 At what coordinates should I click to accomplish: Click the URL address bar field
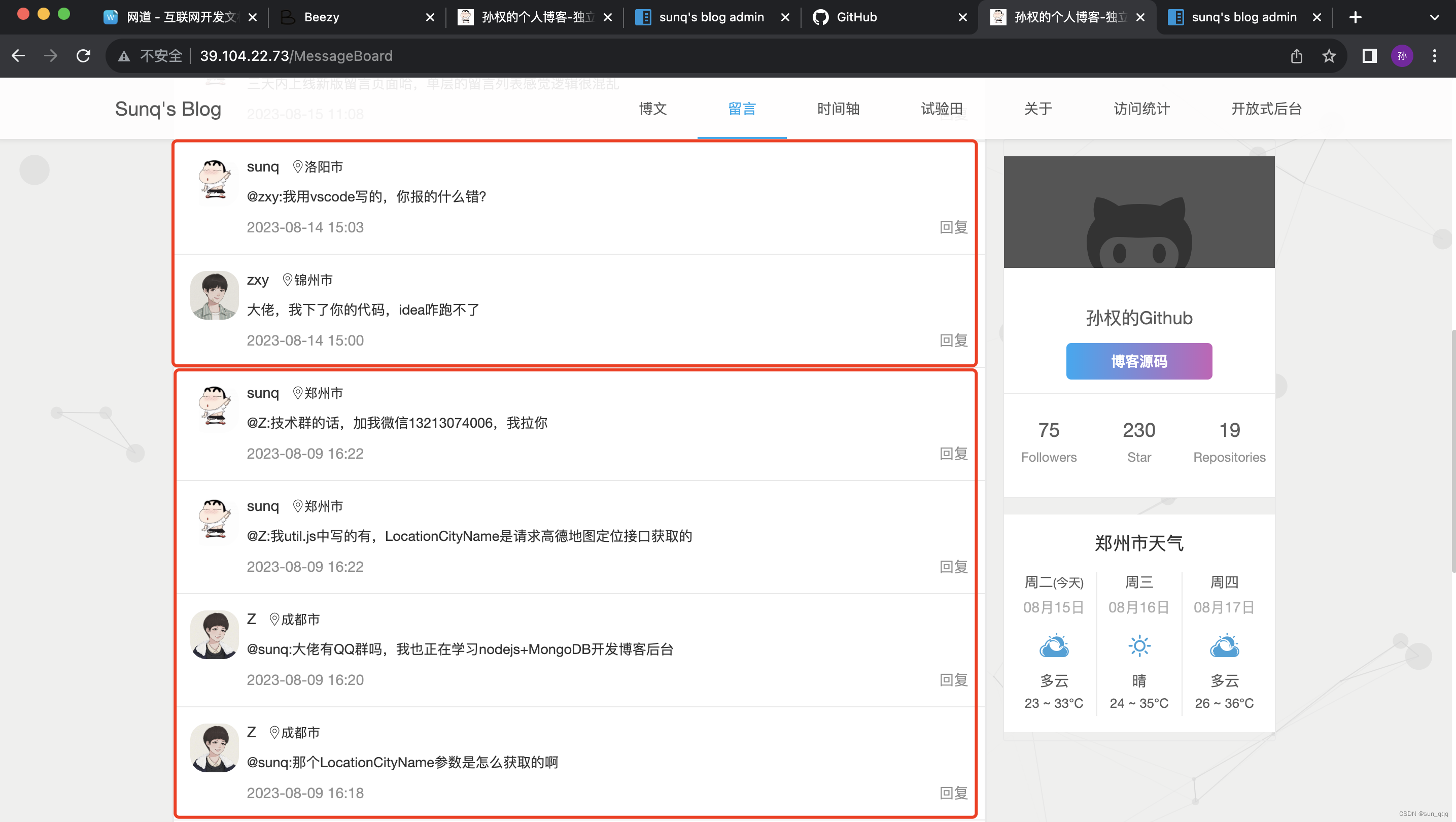(678, 56)
